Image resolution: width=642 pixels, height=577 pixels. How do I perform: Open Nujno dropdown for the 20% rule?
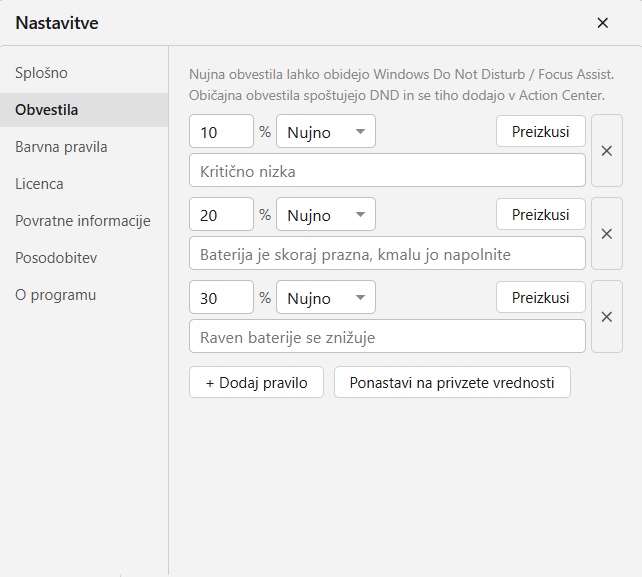[x=326, y=214]
